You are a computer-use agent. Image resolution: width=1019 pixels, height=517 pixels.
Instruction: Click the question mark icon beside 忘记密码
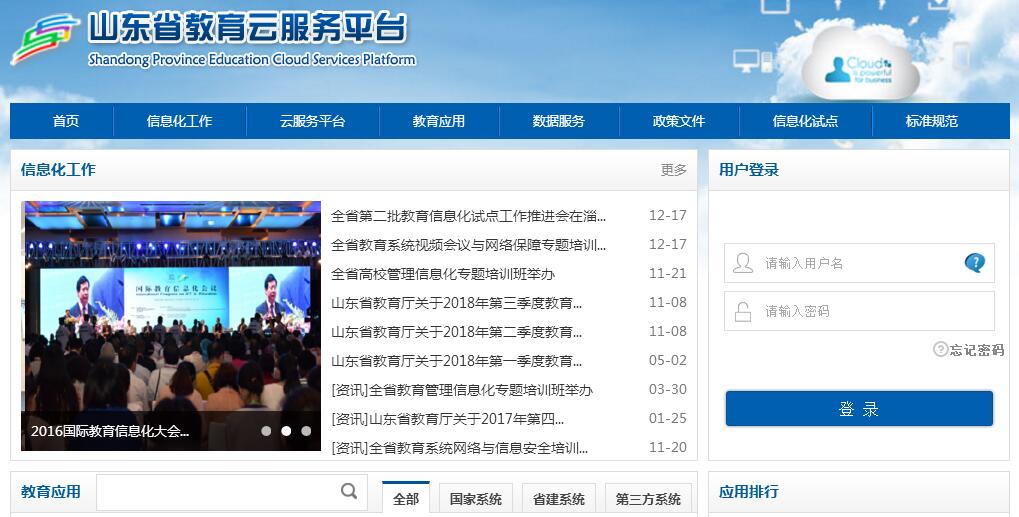[x=940, y=349]
